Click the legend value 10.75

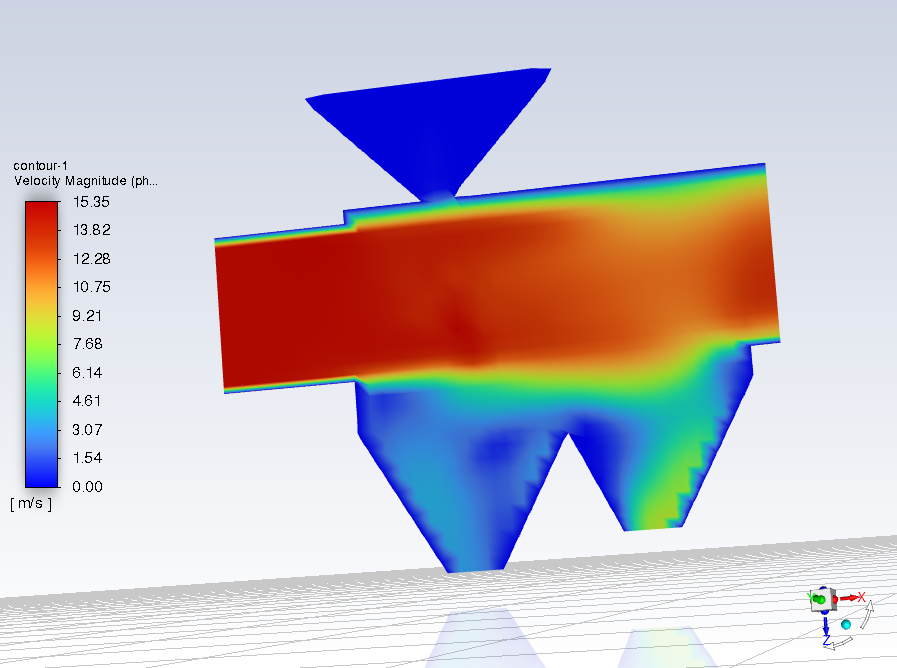pyautogui.click(x=92, y=287)
